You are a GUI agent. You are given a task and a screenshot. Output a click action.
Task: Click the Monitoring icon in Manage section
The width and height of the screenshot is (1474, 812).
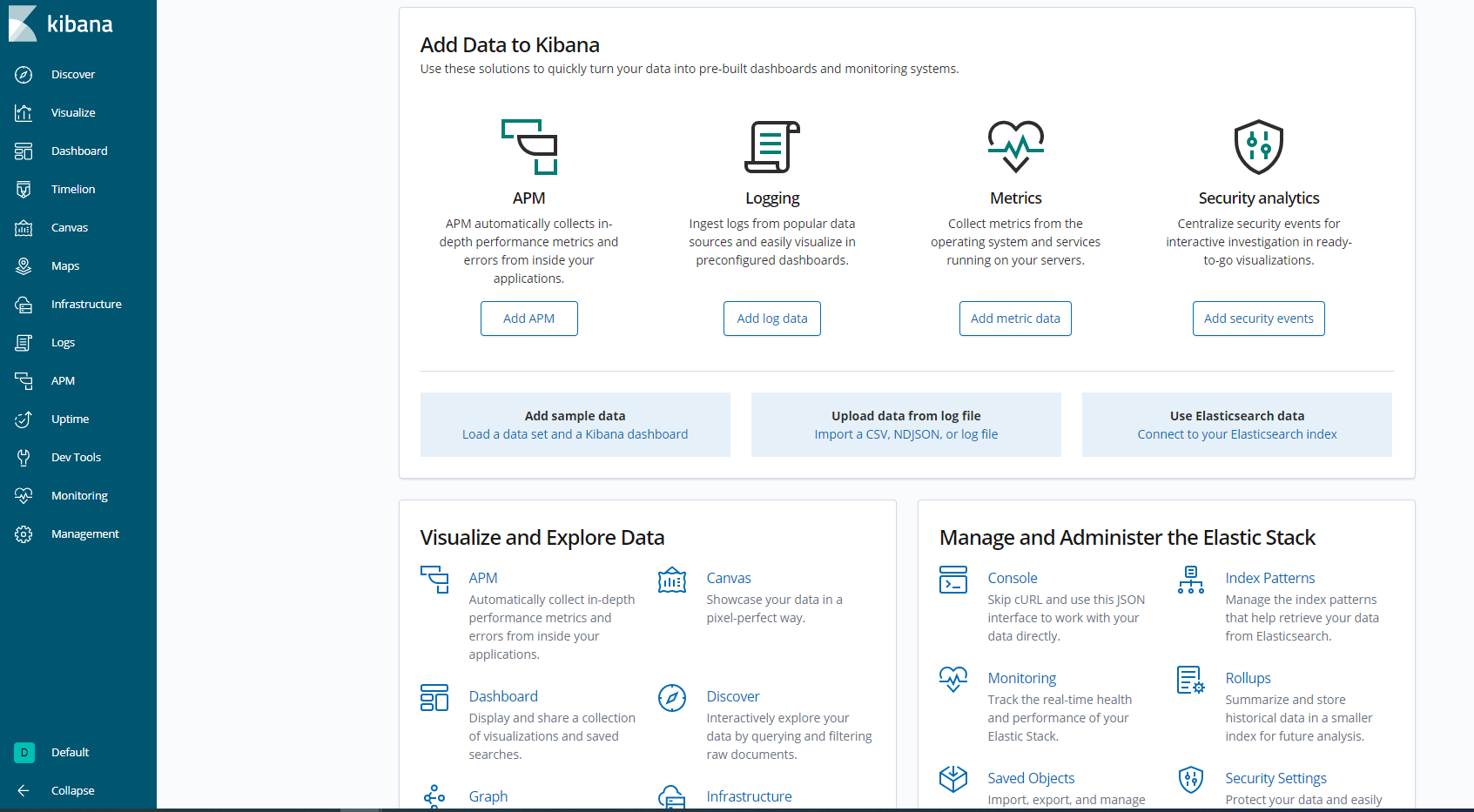[x=953, y=680]
